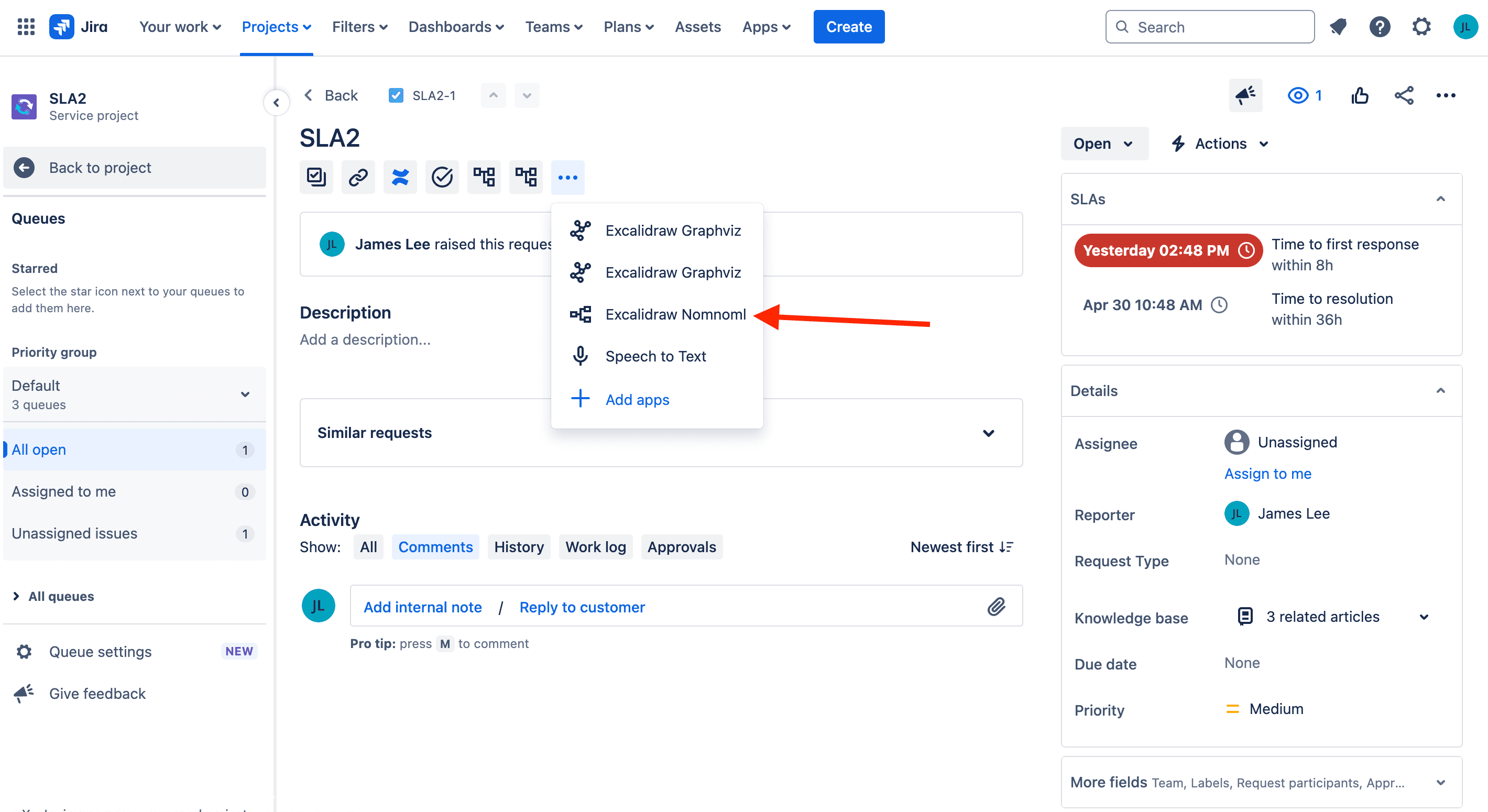This screenshot has width=1488, height=812.
Task: Click the give feedback megaphone icon top right
Action: point(1245,95)
